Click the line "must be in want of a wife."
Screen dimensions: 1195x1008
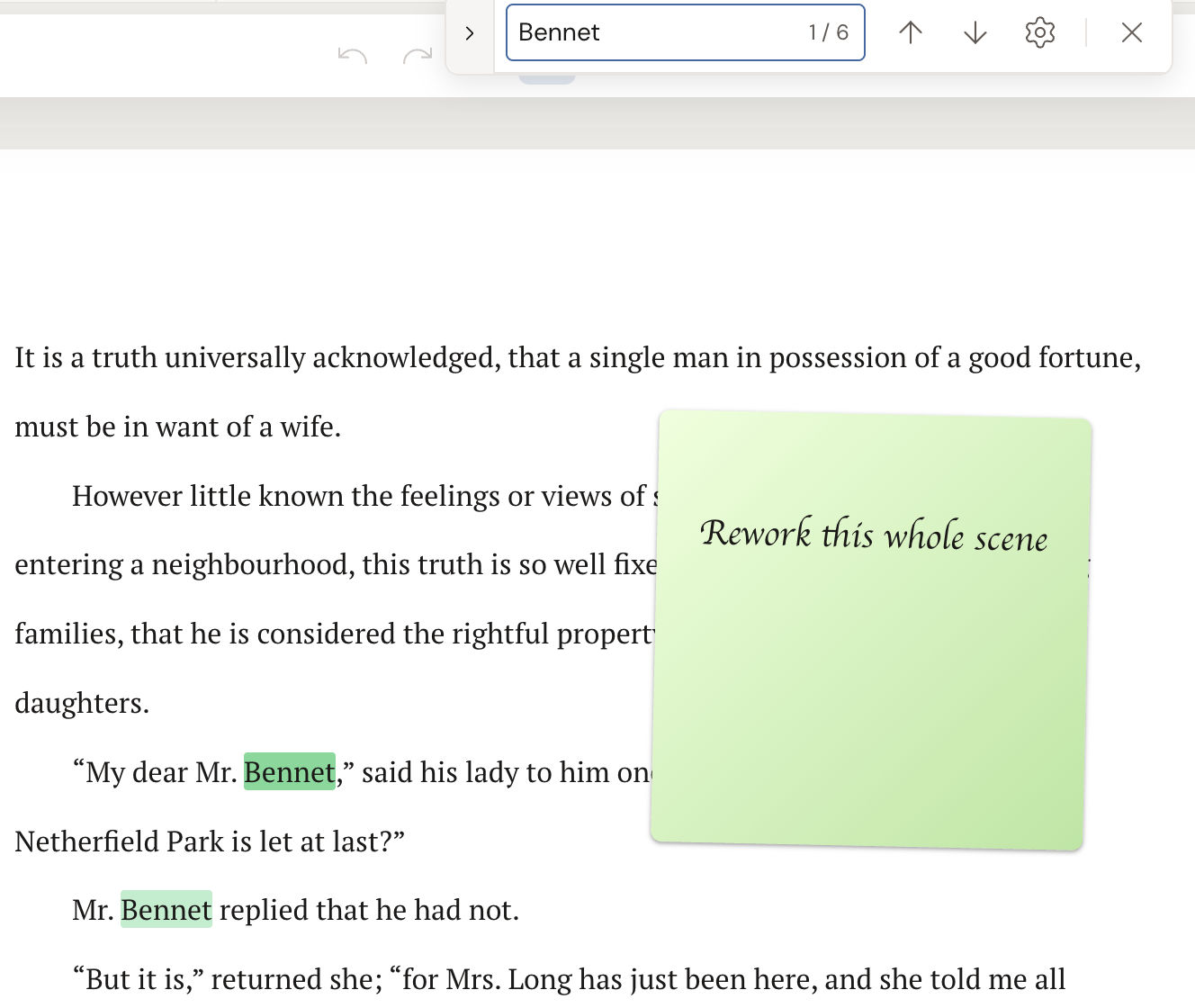point(178,427)
